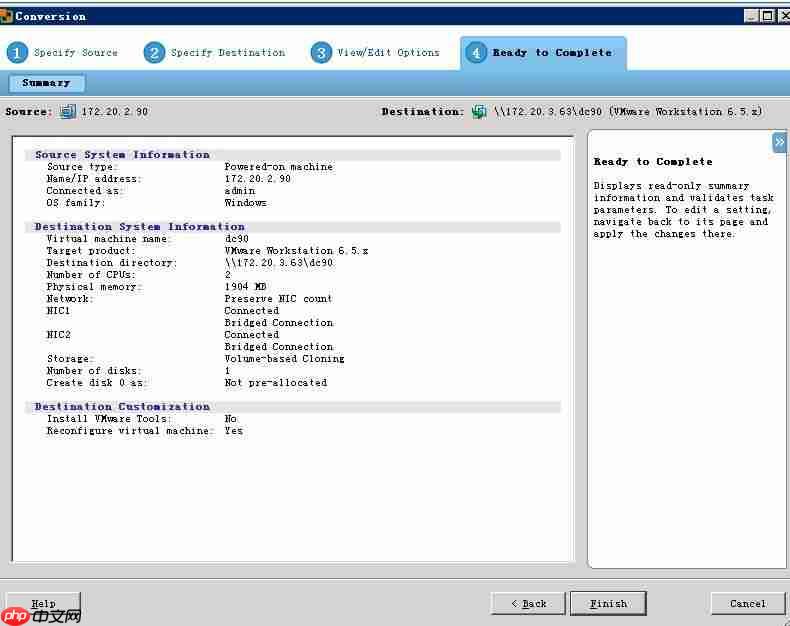Screen dimensions: 790x626
Task: Click the NIC1 label
Action: 58,310
